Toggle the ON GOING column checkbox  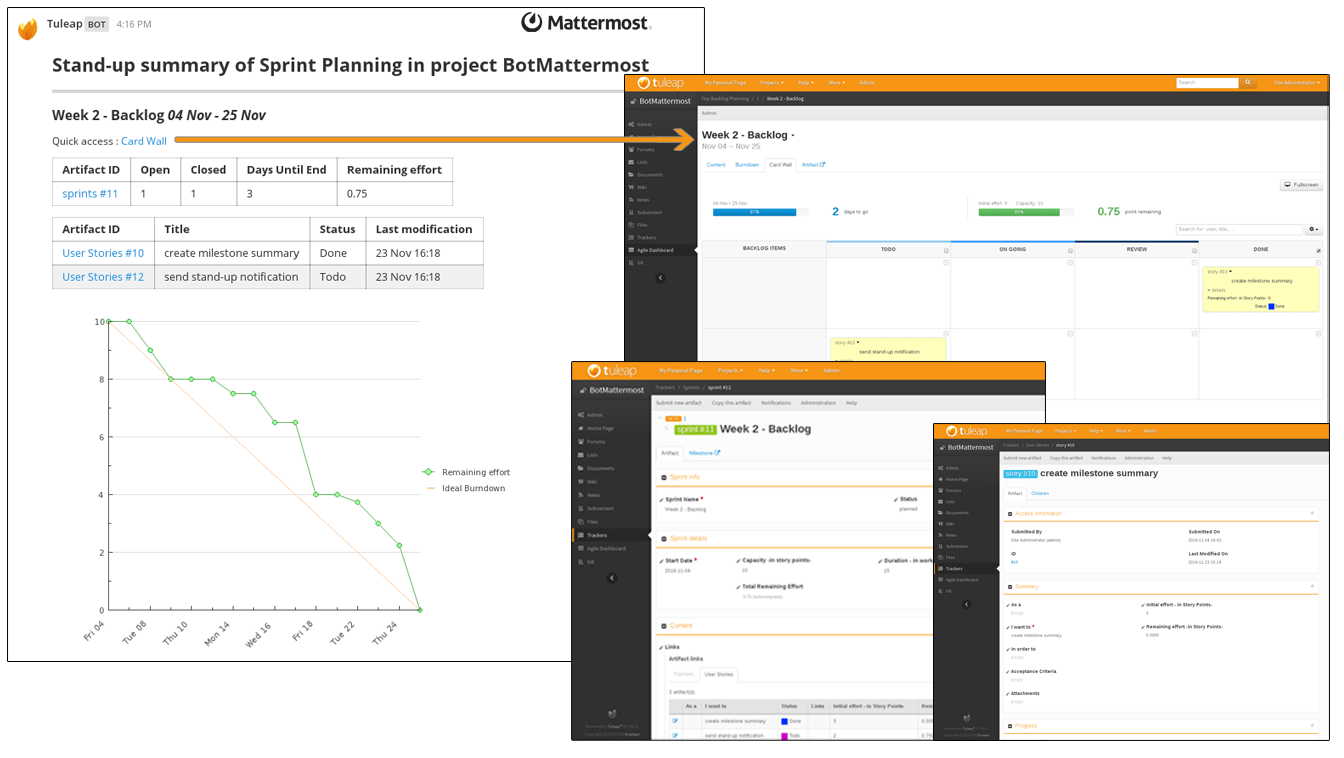[x=1069, y=250]
